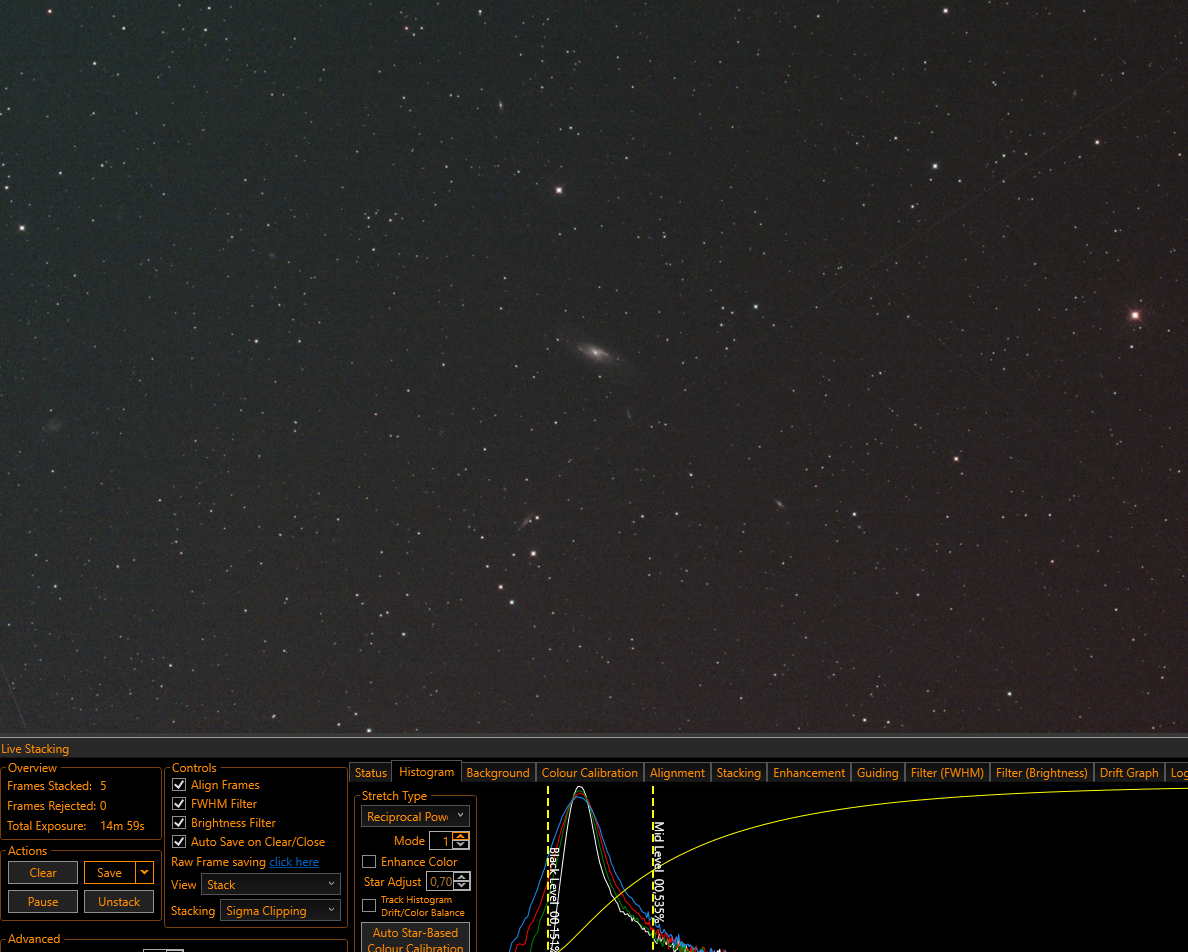Click the Advanced section label
The image size is (1188, 952).
[34, 938]
